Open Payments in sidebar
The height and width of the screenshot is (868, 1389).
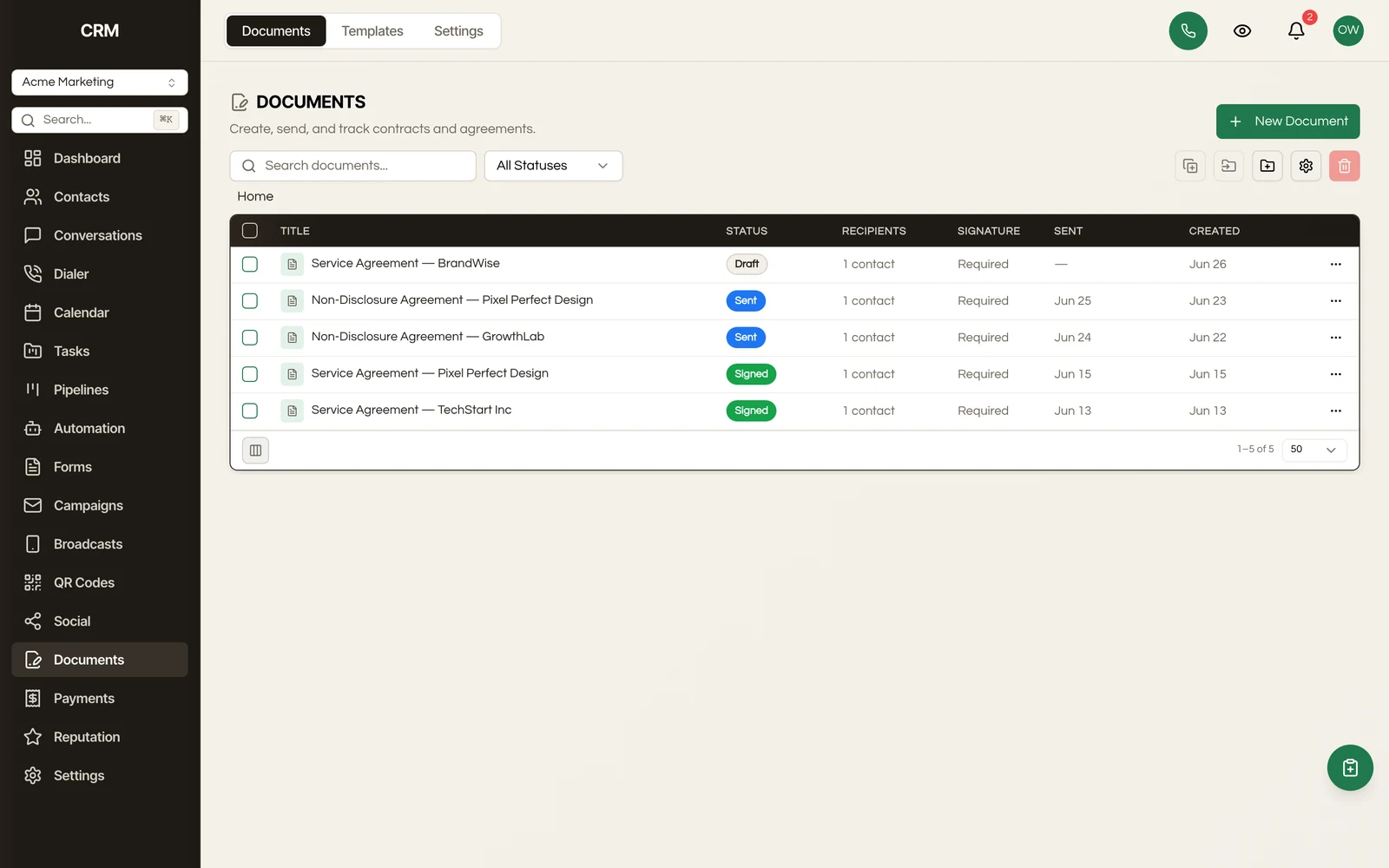[x=100, y=699]
